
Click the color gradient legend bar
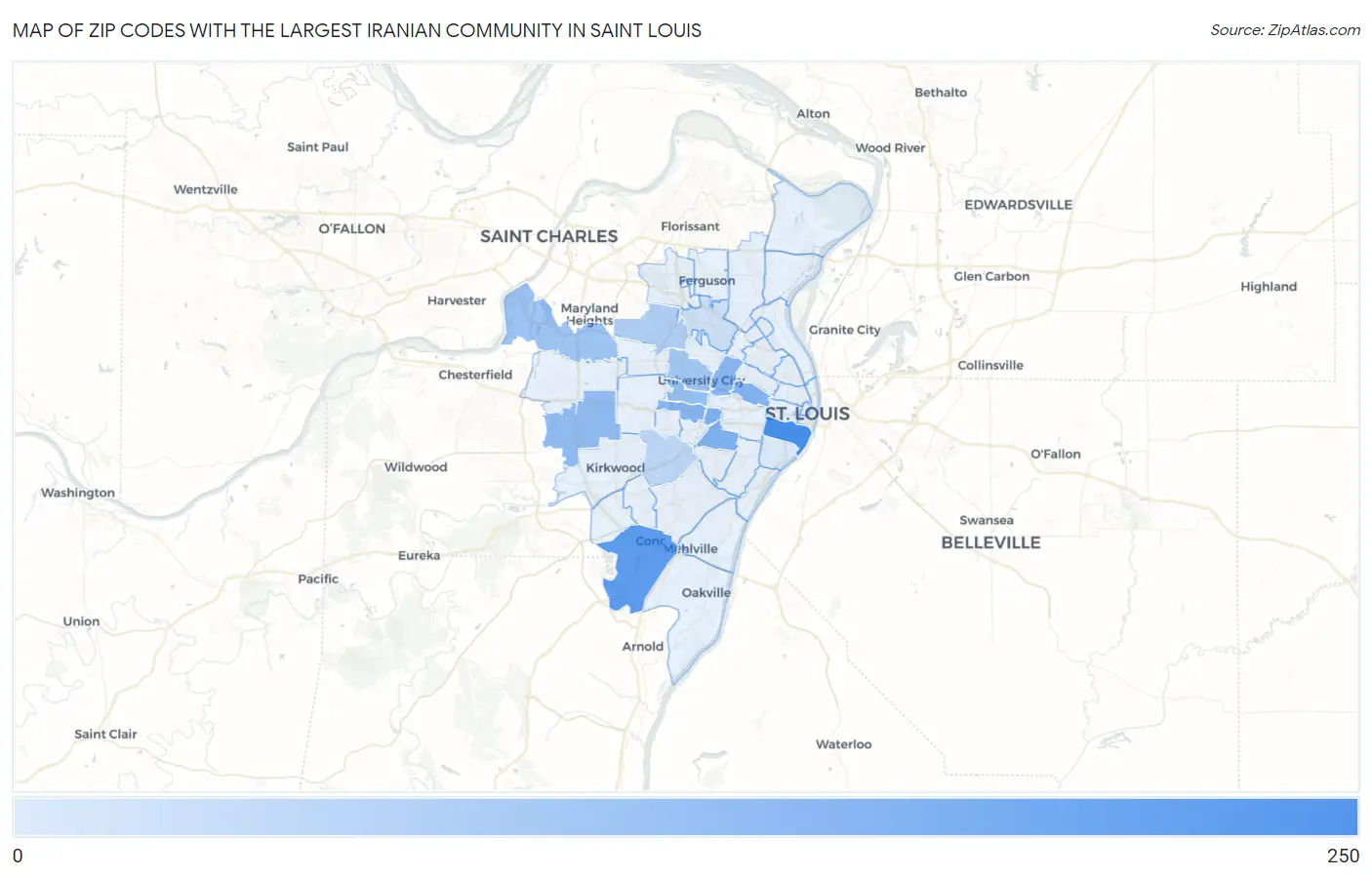(x=686, y=817)
